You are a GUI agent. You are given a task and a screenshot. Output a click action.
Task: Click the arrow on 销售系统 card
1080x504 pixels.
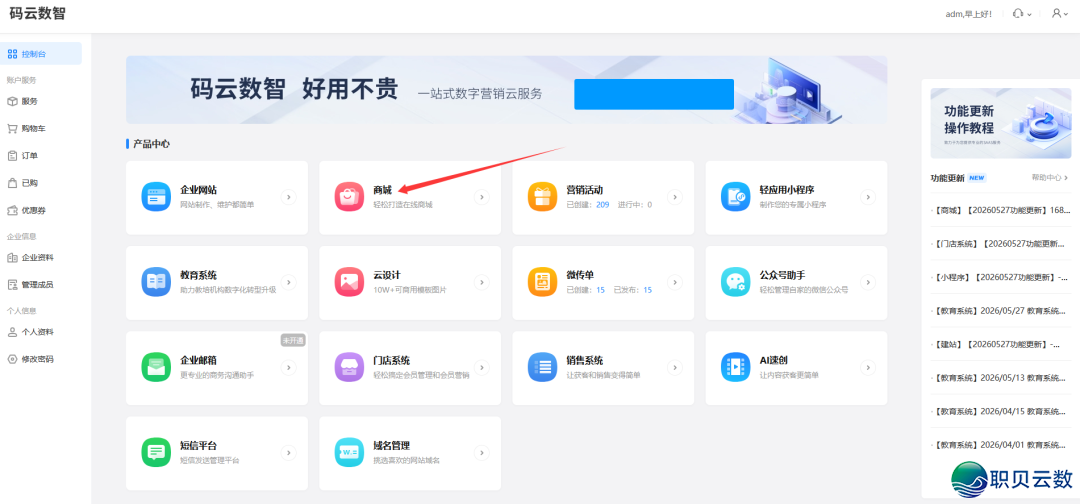(675, 368)
